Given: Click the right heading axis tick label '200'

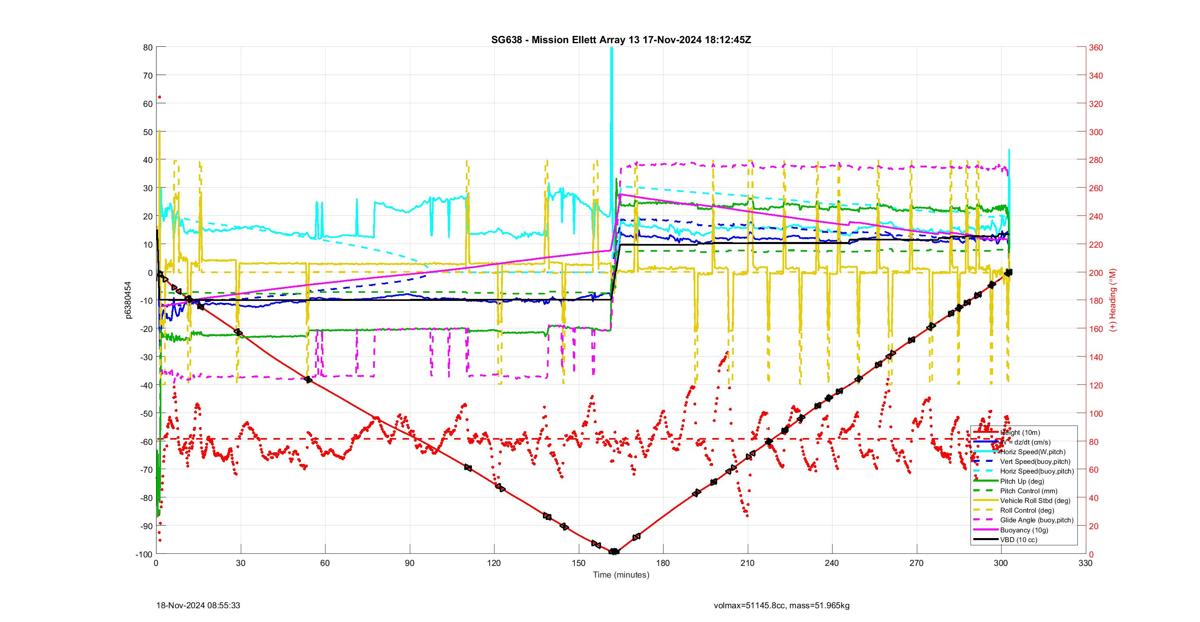Looking at the screenshot, I should tap(1095, 272).
